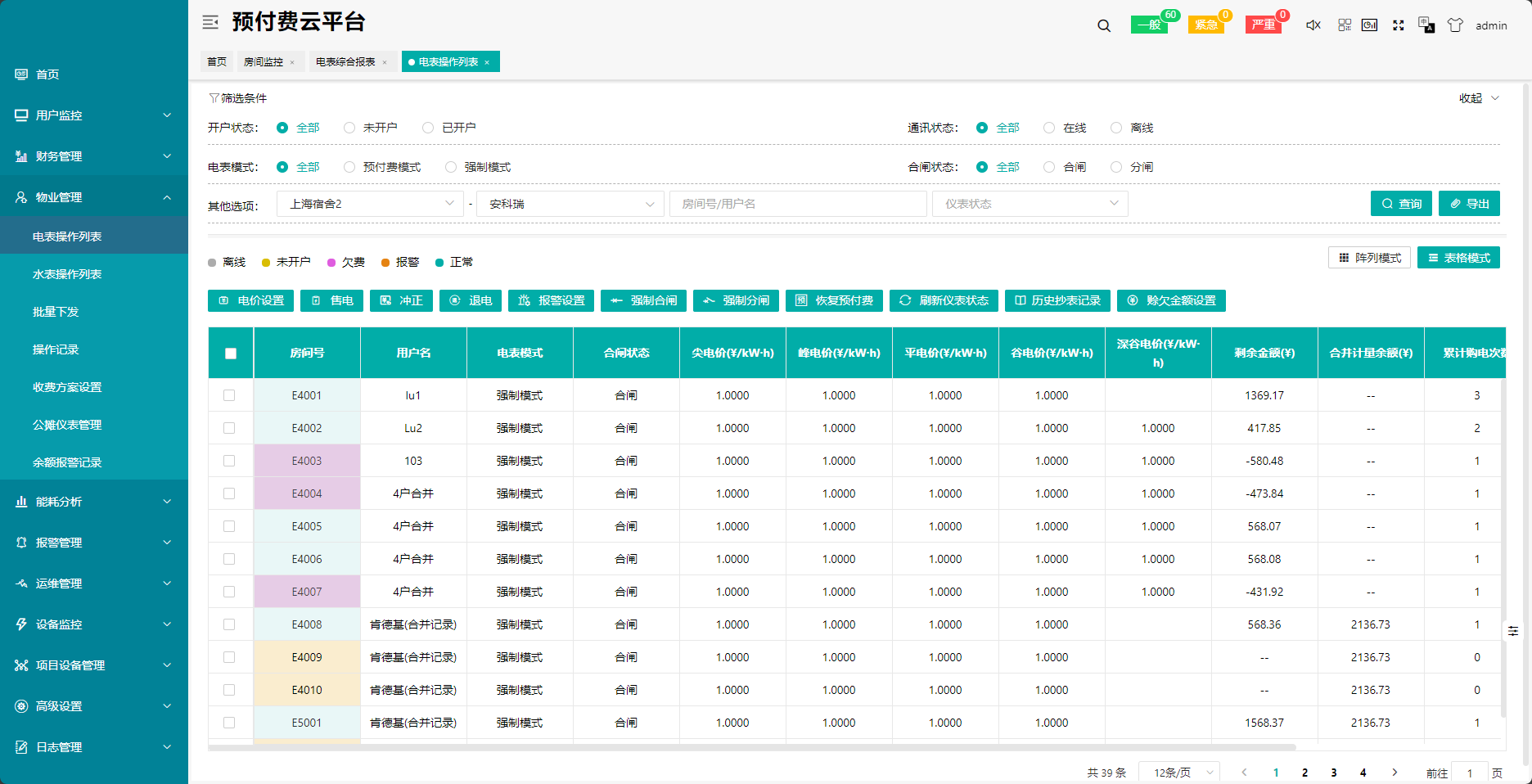Enter fullscreen with the expand icon
Screen dimensions: 1532x784
pos(1399,25)
